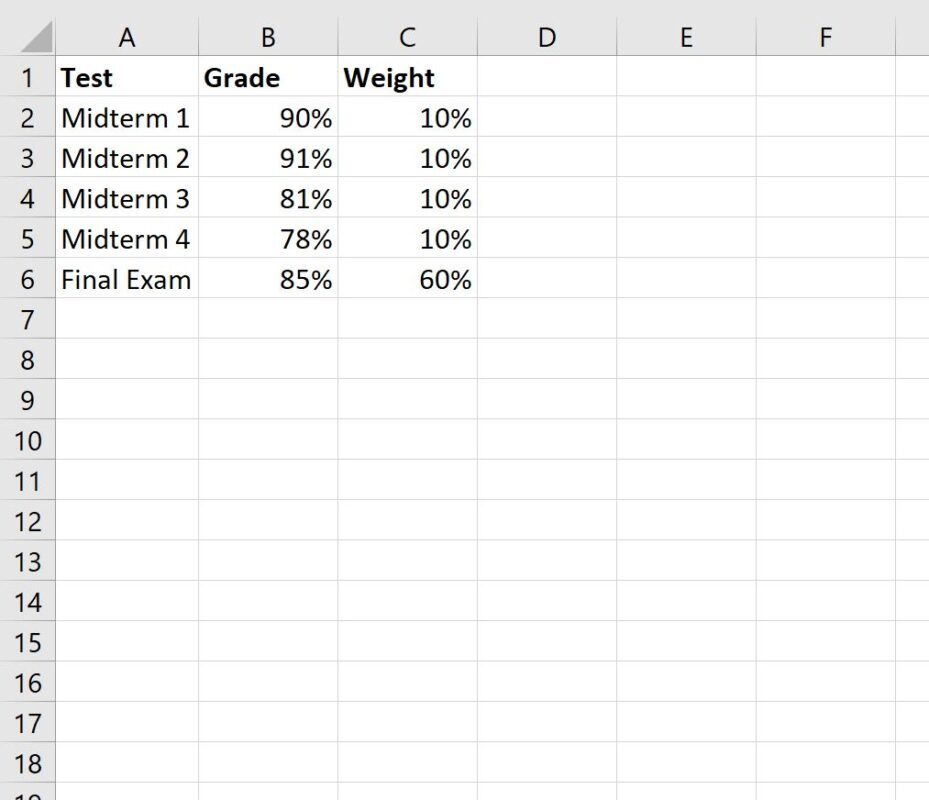Screen dimensions: 929x800
Task: Click the Weight header cell
Action: pyautogui.click(x=407, y=77)
